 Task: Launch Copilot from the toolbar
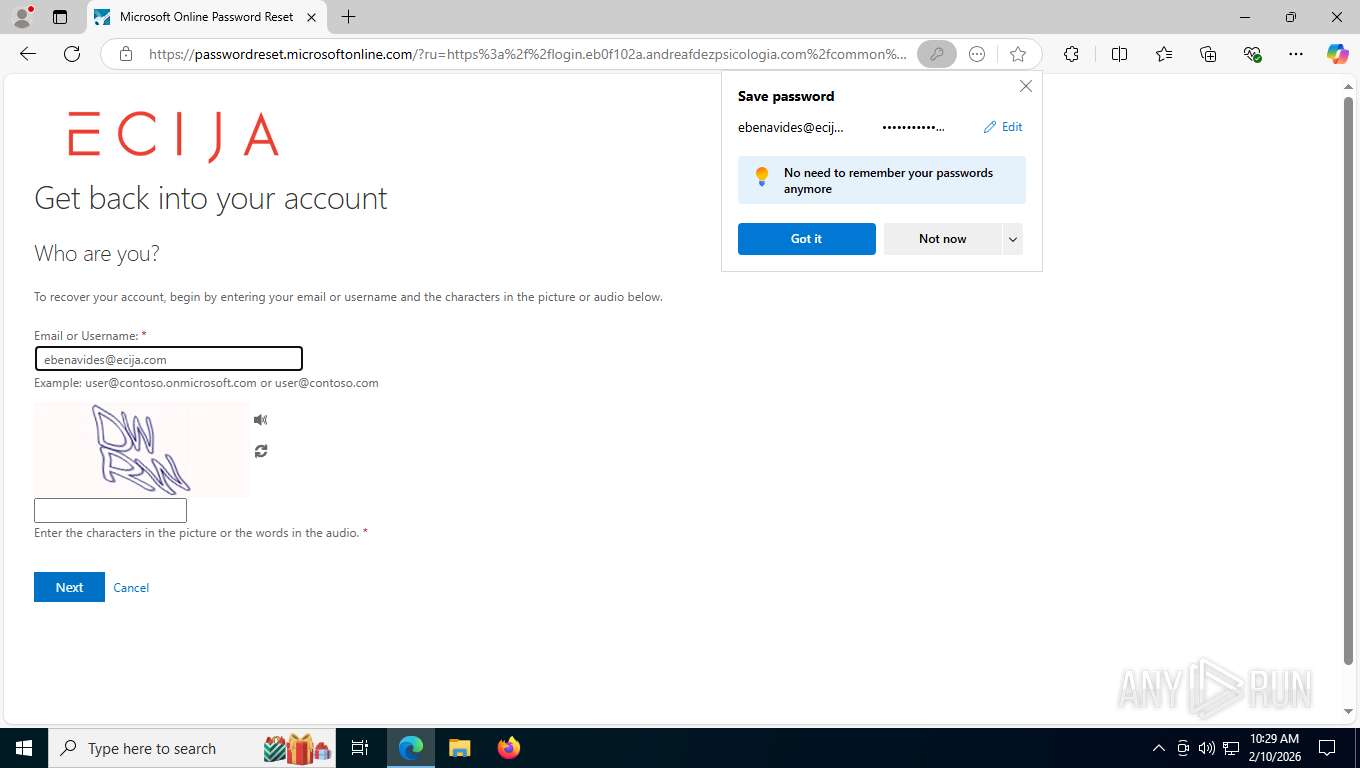click(x=1337, y=54)
